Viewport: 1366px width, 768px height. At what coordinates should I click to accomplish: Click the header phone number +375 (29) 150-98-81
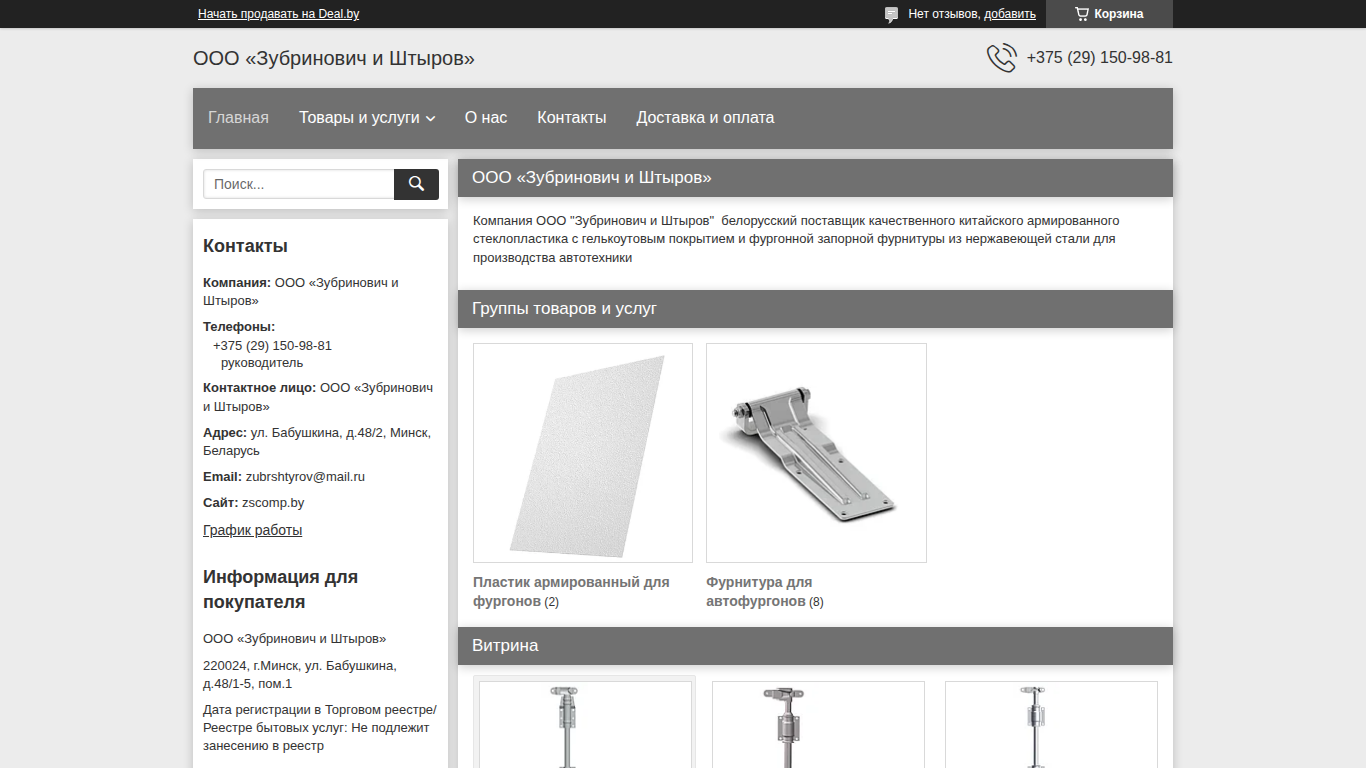(1099, 58)
